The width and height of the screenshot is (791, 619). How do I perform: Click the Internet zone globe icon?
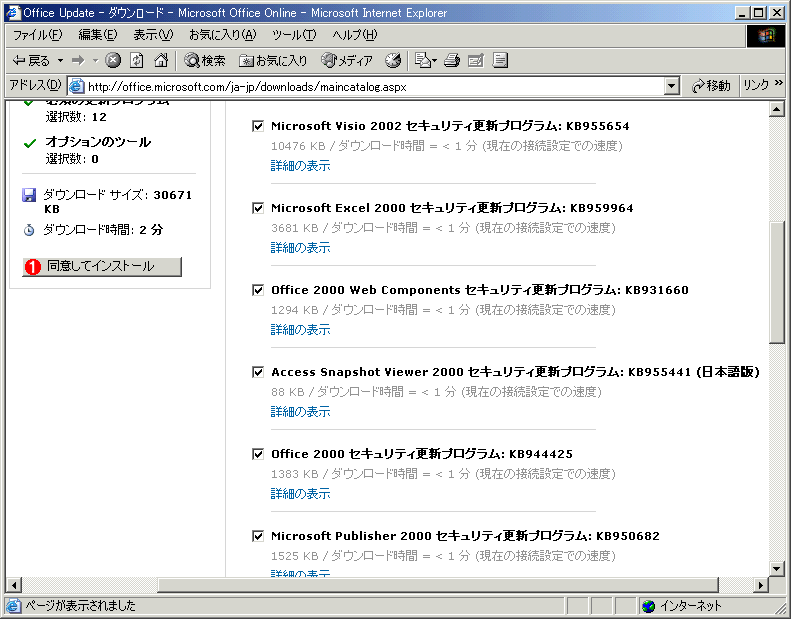[x=649, y=606]
